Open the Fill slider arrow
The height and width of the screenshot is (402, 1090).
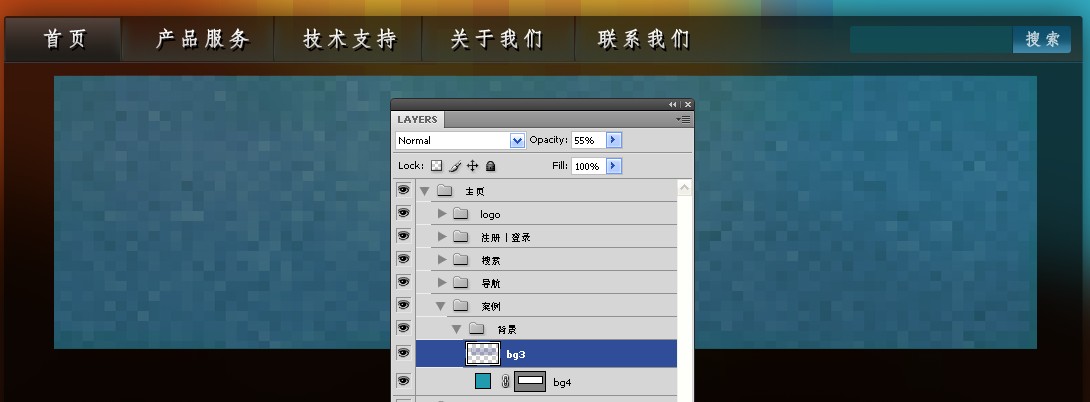[614, 166]
